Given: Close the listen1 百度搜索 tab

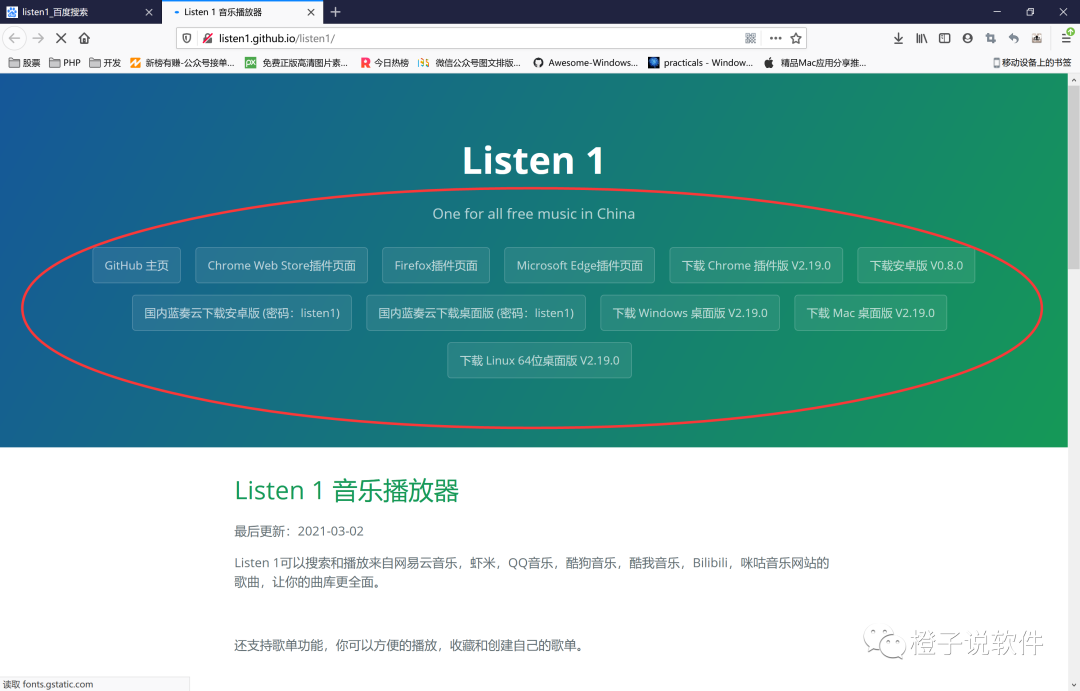Looking at the screenshot, I should 149,12.
